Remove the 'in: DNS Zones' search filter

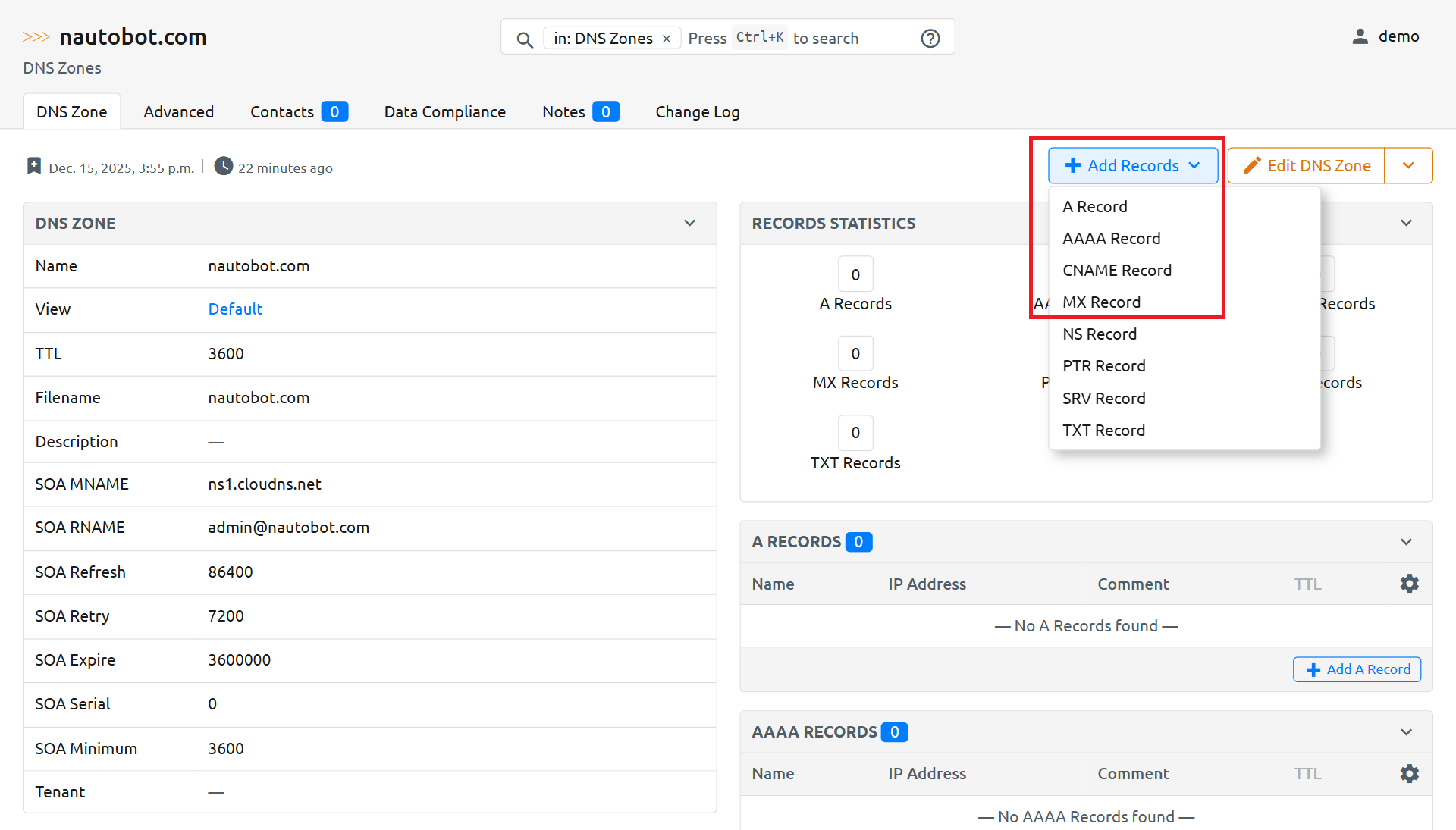[667, 39]
